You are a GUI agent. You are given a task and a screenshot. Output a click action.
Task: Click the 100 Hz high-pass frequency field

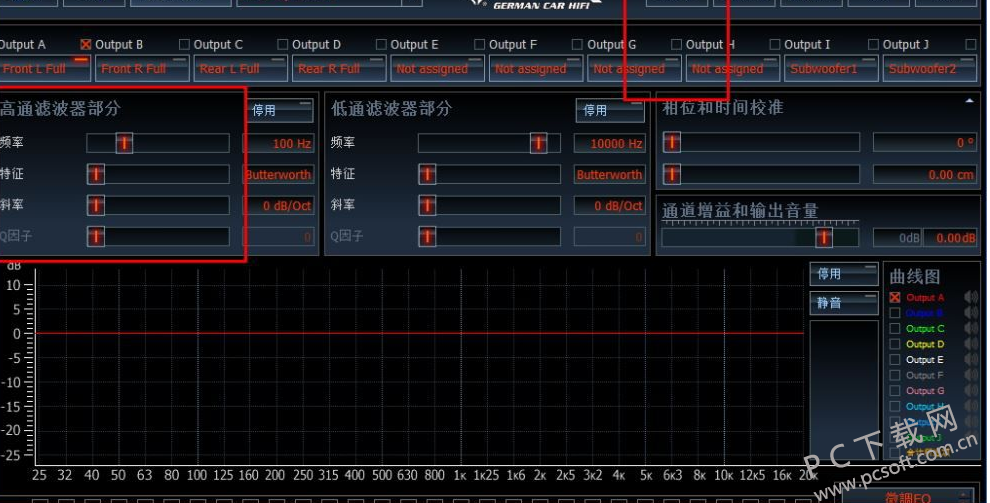(278, 143)
